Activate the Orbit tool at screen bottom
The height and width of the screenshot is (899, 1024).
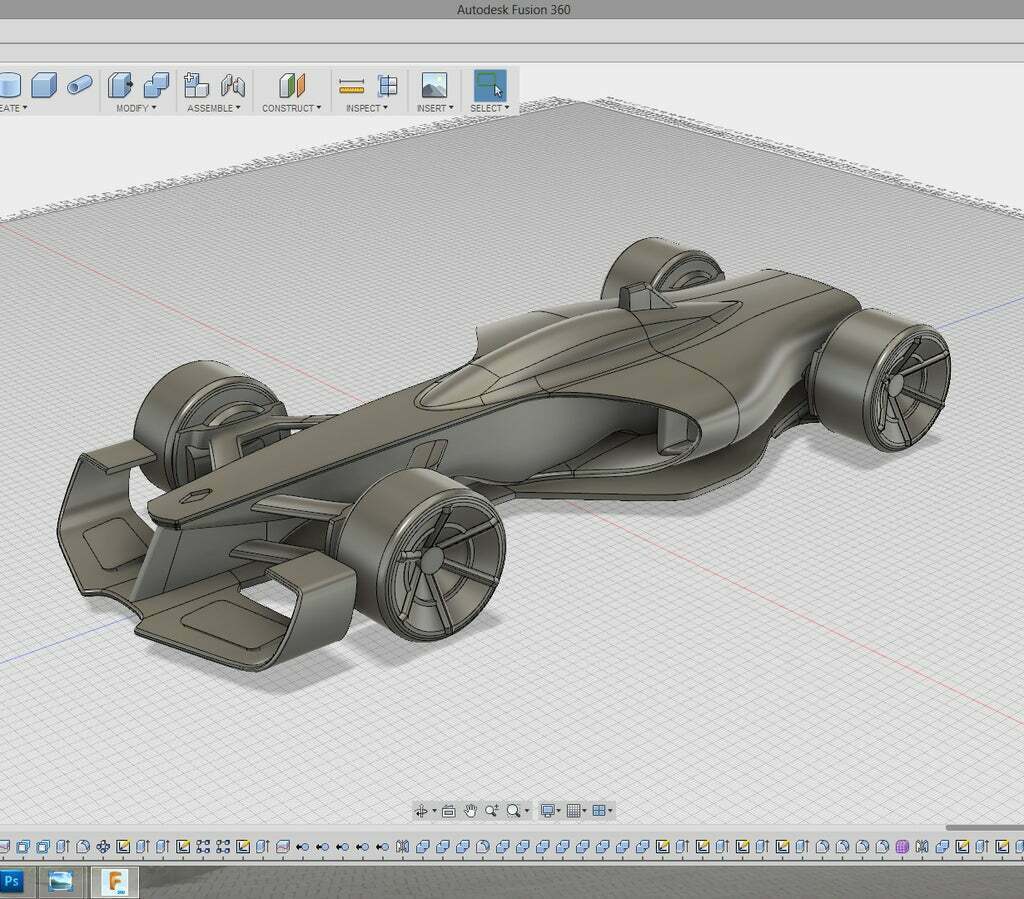pyautogui.click(x=423, y=810)
